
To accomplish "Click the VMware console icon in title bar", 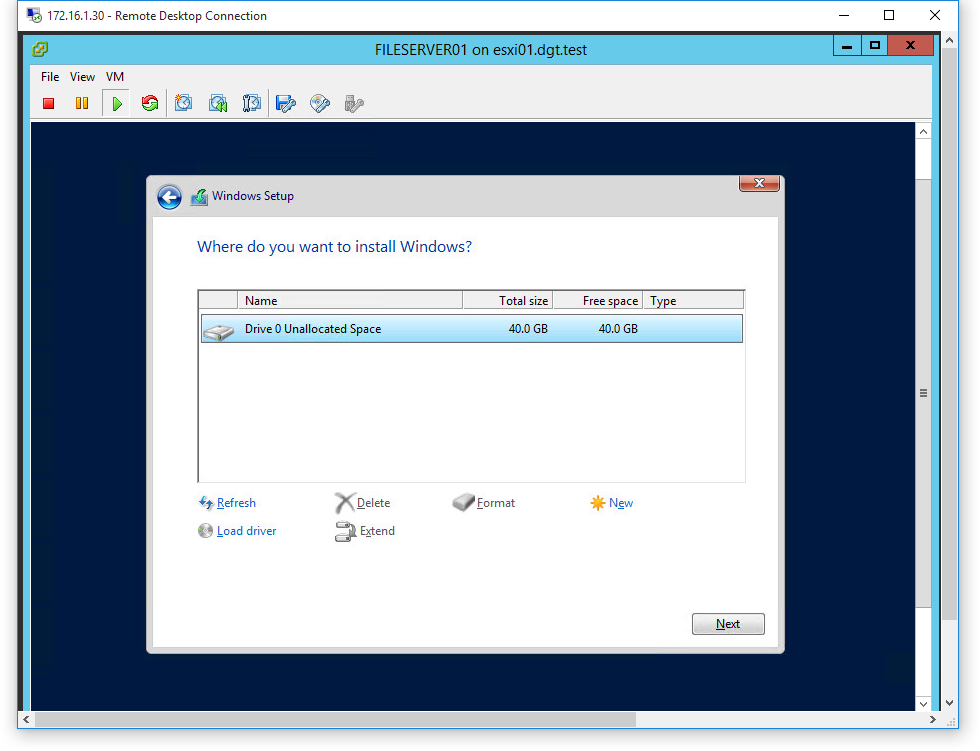I will click(x=40, y=49).
